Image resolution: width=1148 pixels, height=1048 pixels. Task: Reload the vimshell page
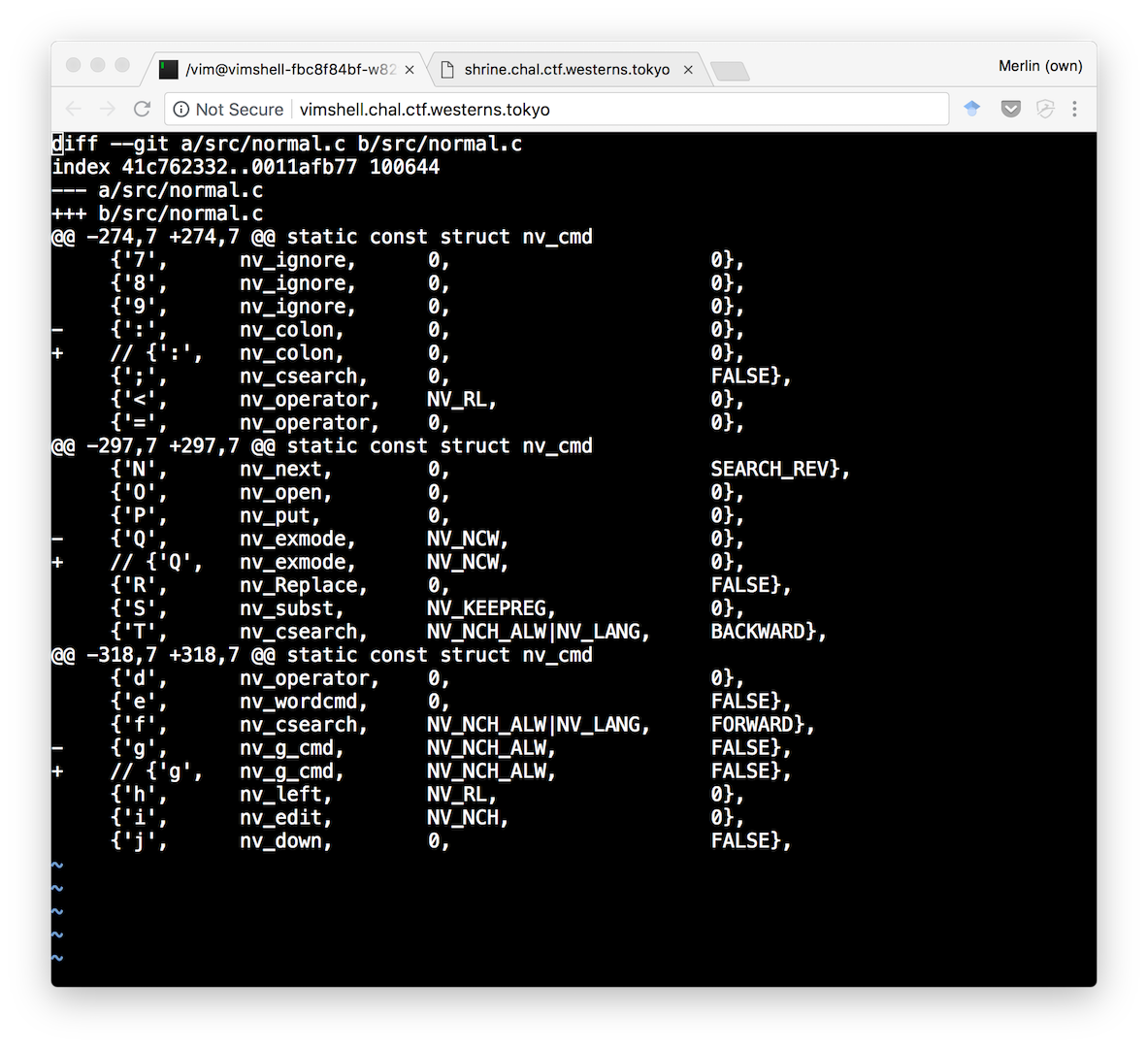coord(142,109)
